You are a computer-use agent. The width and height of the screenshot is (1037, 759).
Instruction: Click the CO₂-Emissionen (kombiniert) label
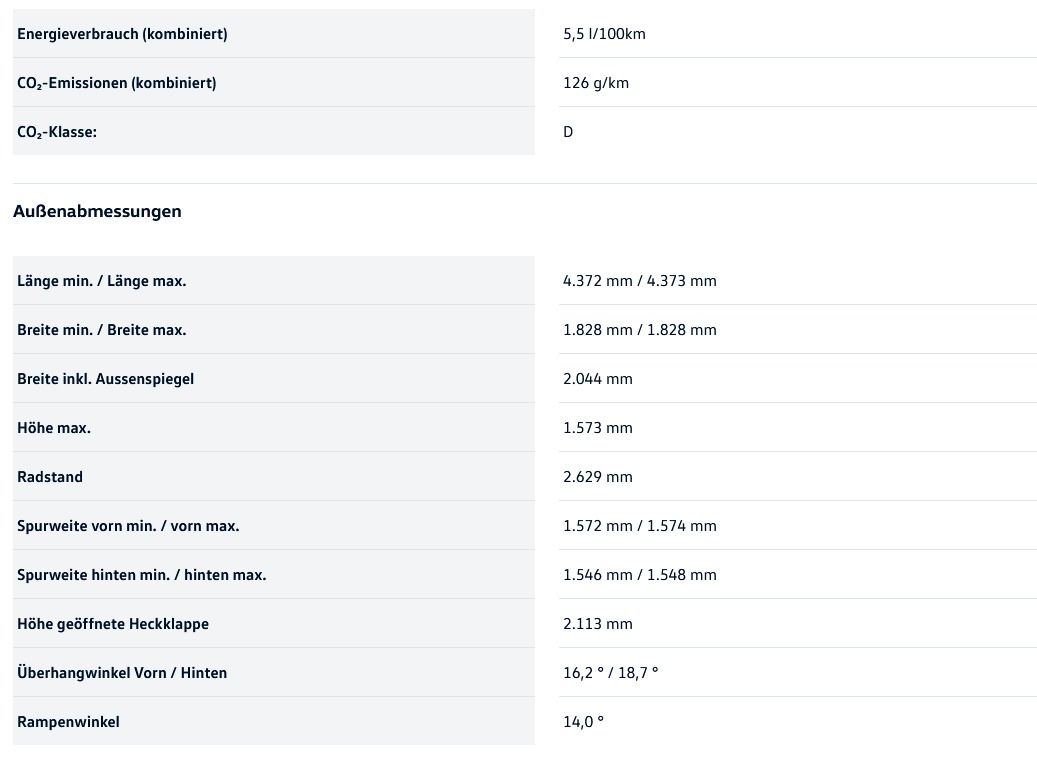pos(116,83)
